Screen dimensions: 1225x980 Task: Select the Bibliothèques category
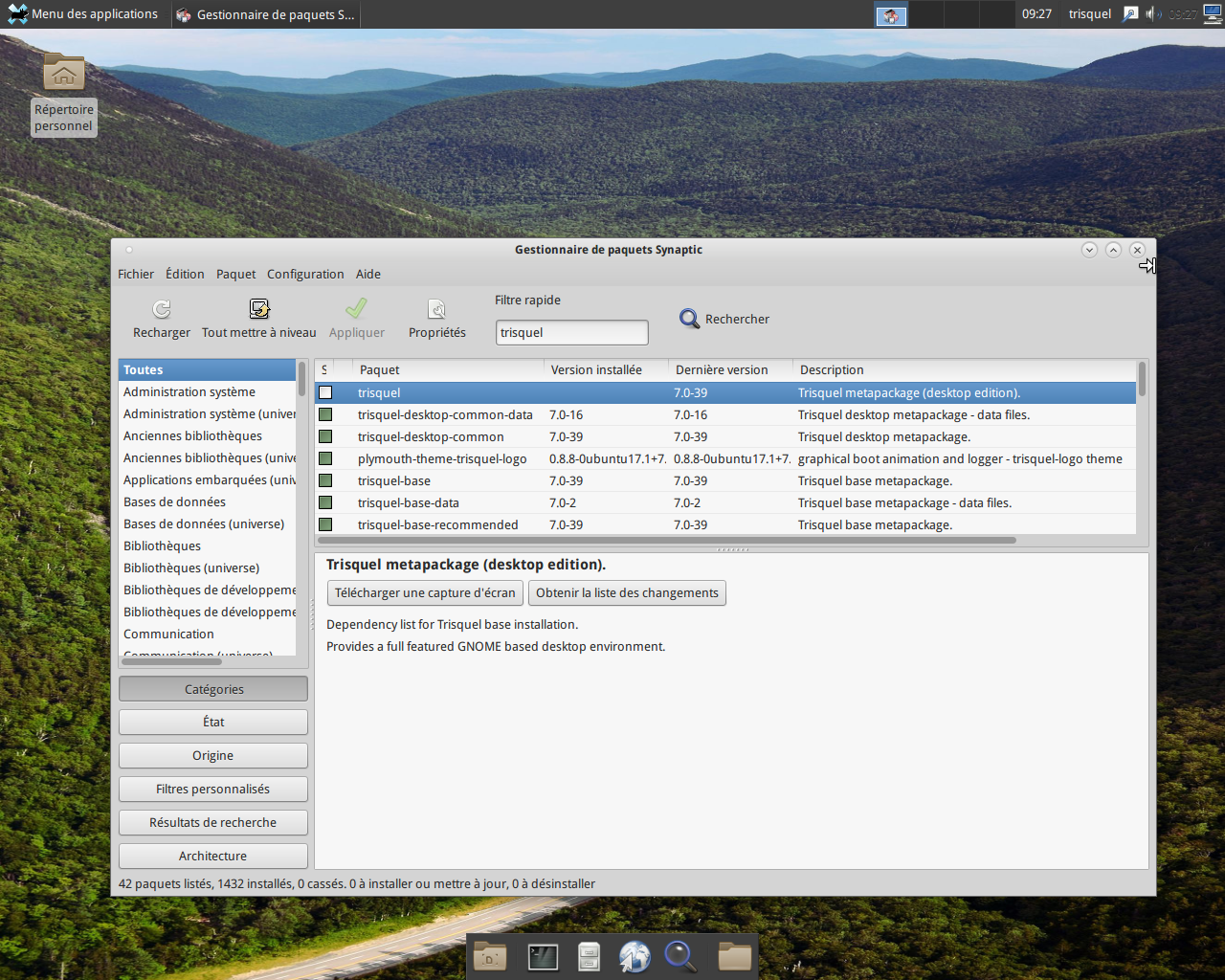[208, 546]
